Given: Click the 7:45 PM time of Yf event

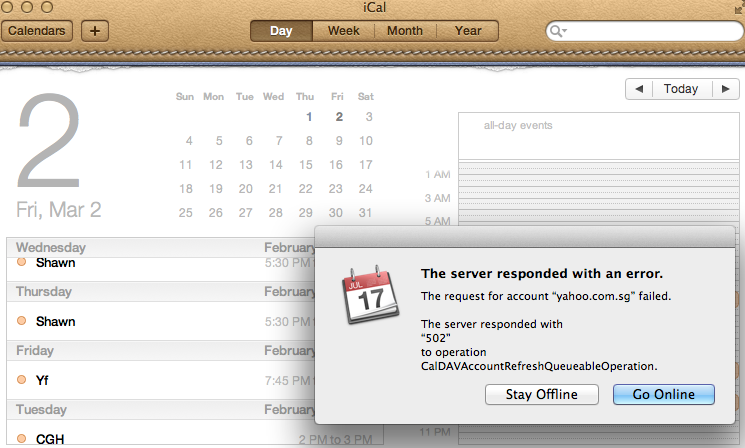Looking at the screenshot, I should click(287, 381).
